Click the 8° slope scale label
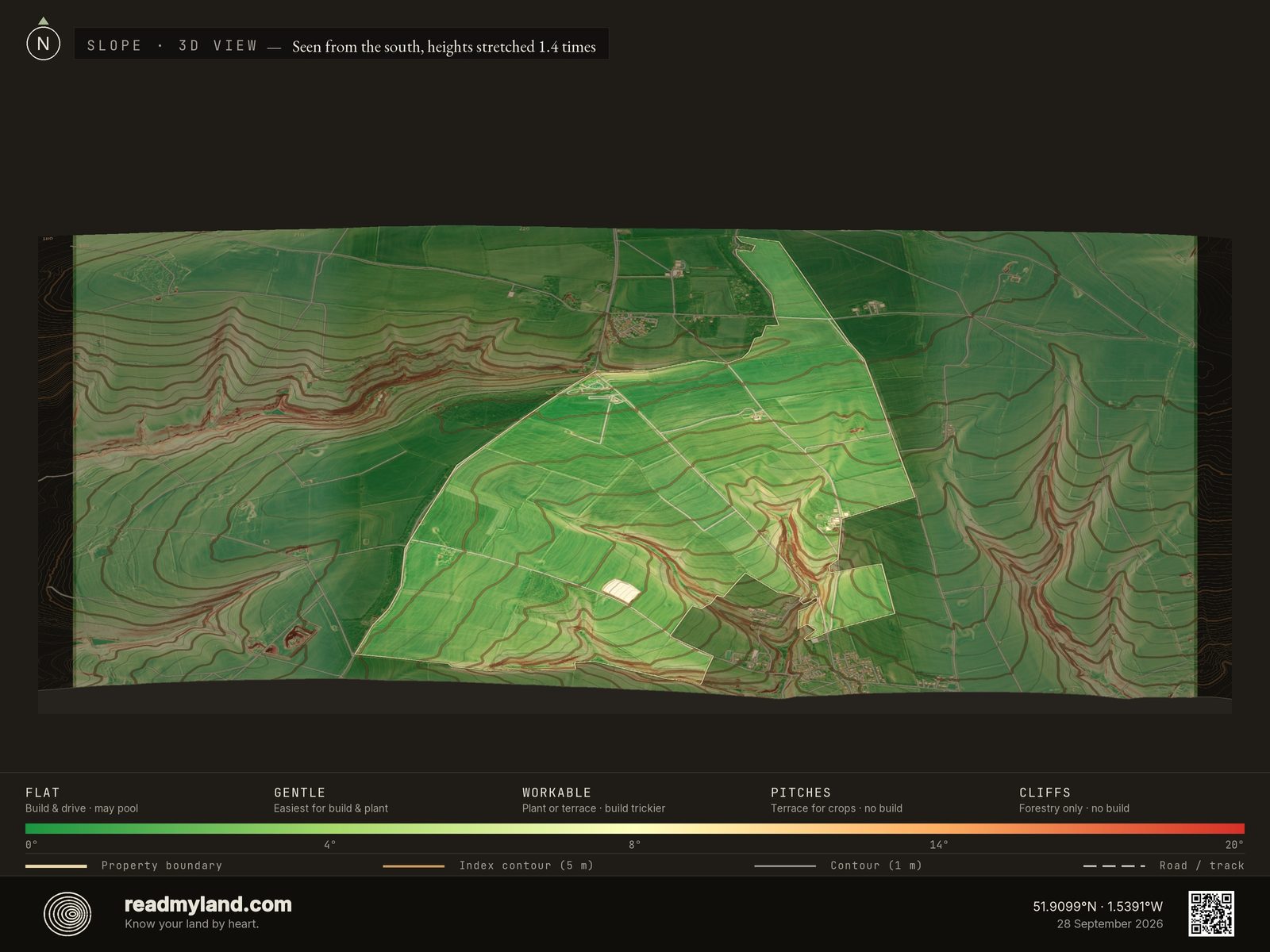The height and width of the screenshot is (952, 1270). (635, 845)
